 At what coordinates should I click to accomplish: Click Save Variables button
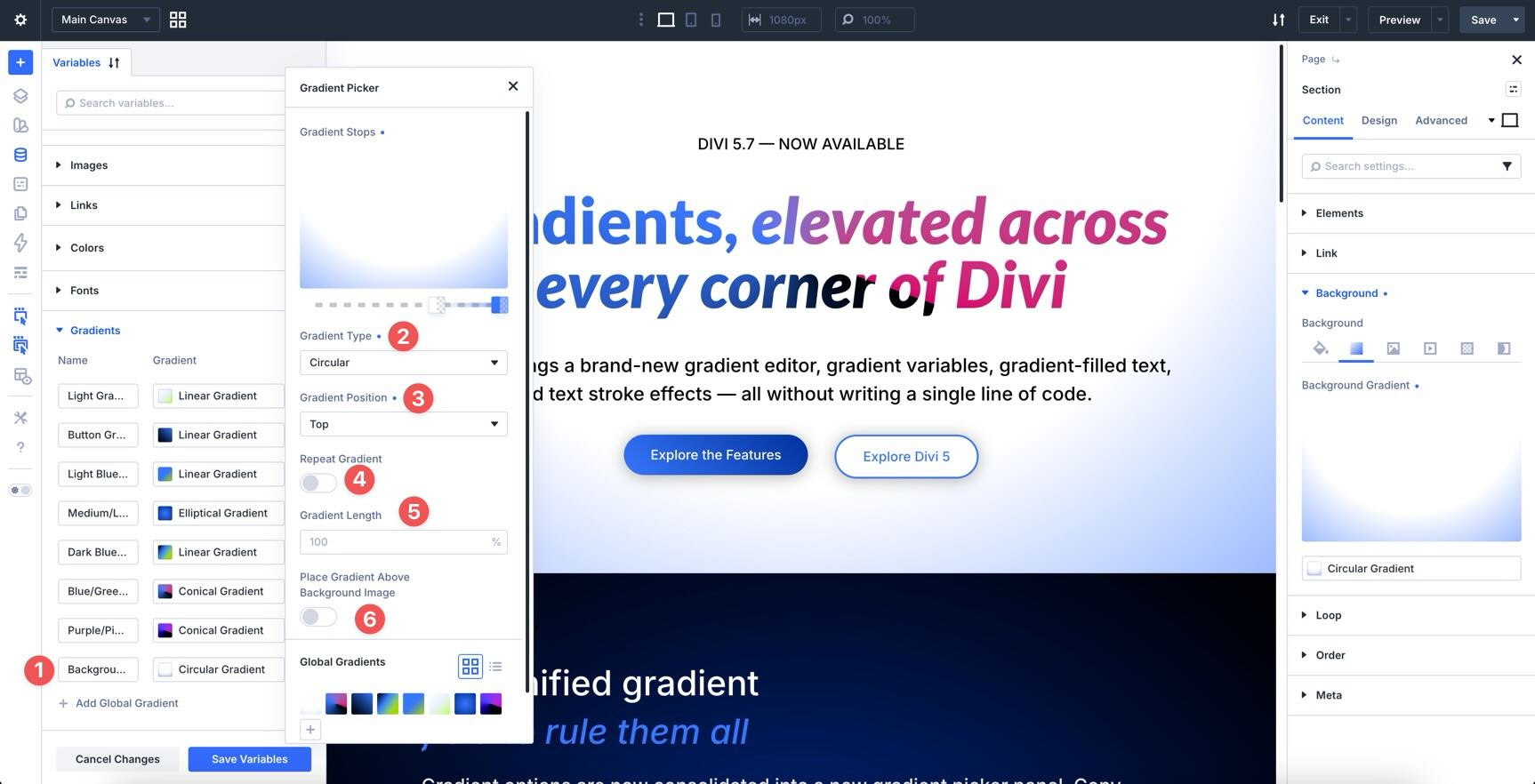(x=250, y=759)
